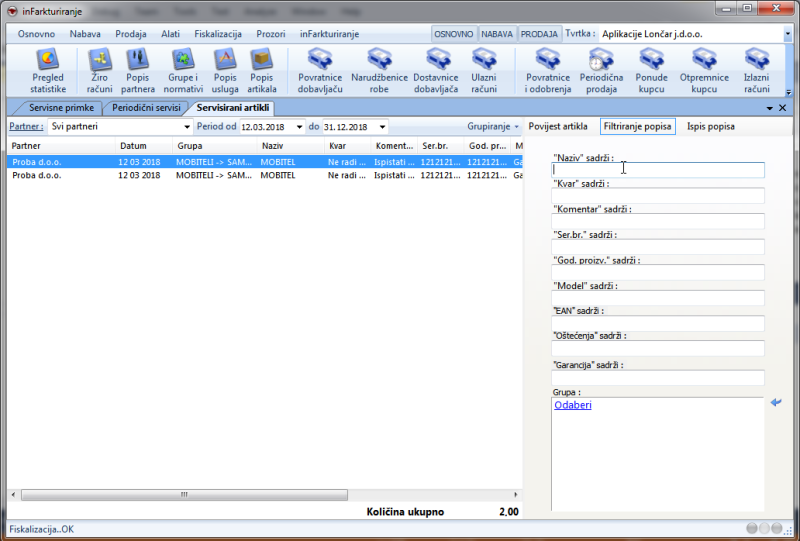Screen dimensions: 800x541
Task: Sort by Datum column header
Action: pos(144,146)
